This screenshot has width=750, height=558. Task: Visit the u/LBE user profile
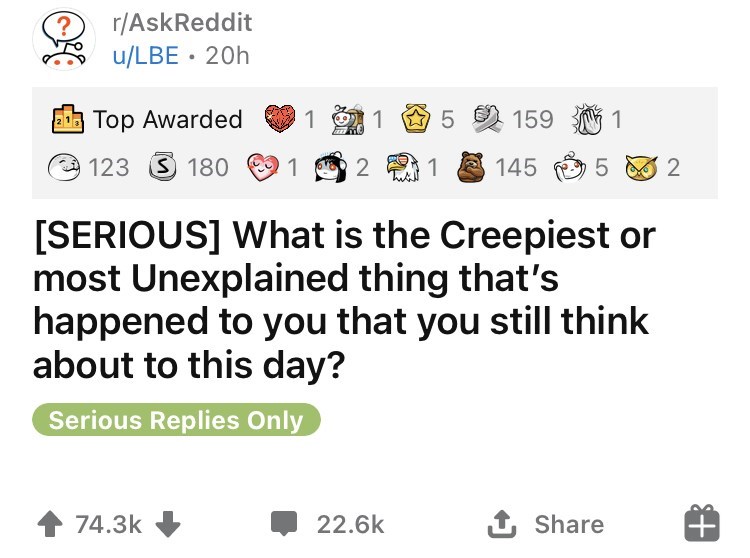tap(150, 56)
